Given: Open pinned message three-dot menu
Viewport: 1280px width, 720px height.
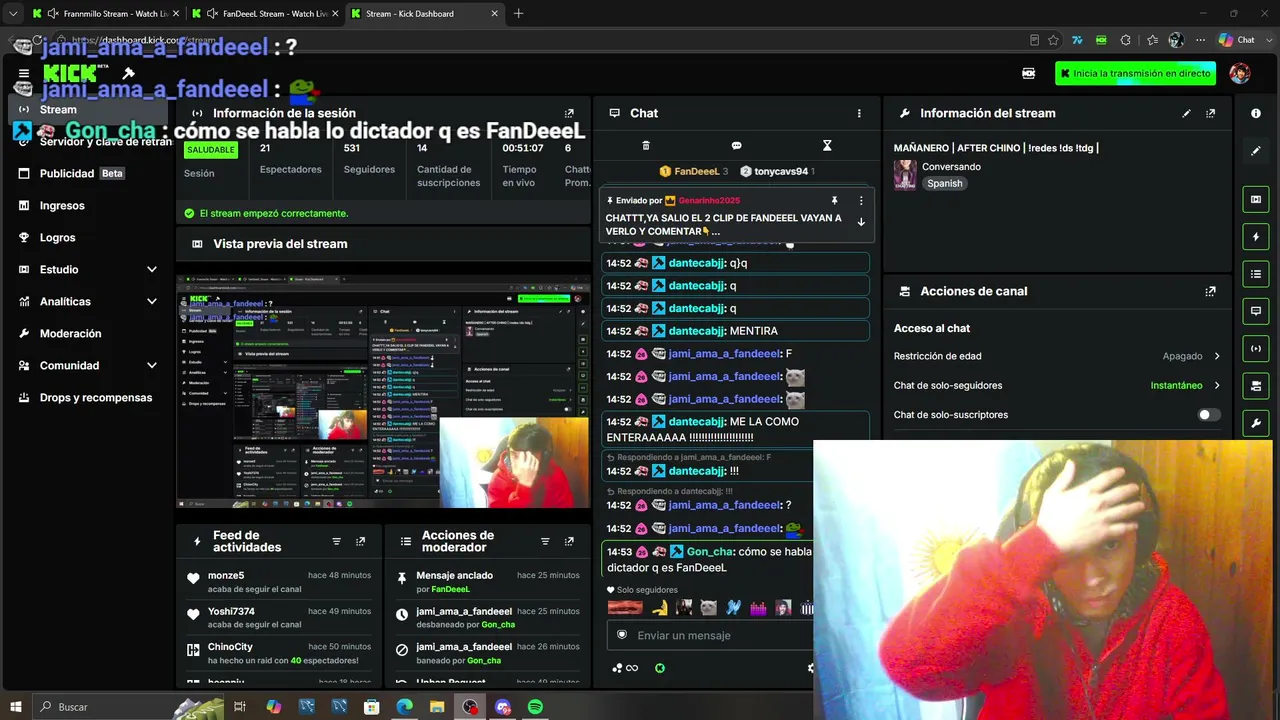Looking at the screenshot, I should pyautogui.click(x=861, y=201).
